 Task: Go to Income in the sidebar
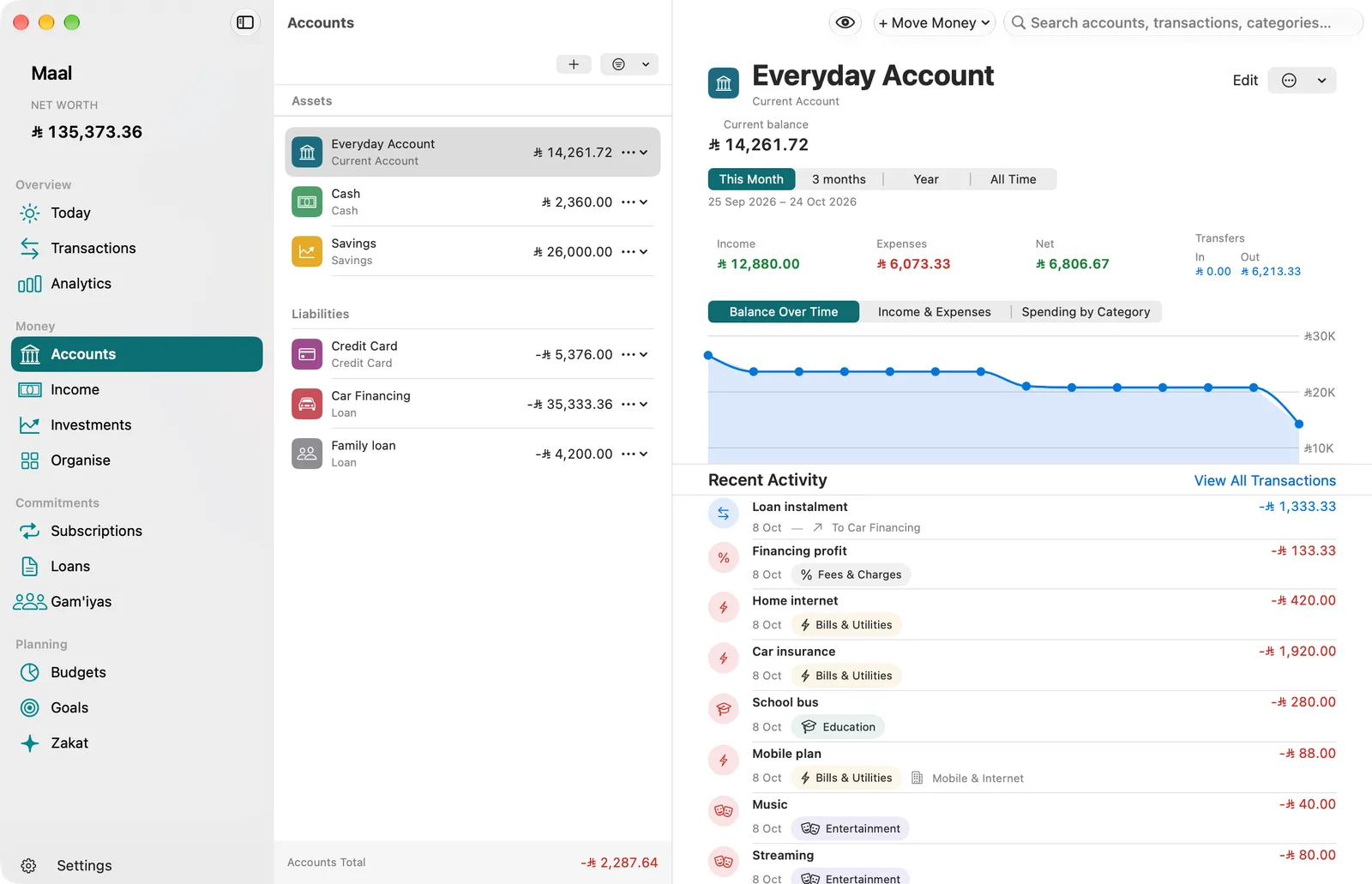pyautogui.click(x=137, y=389)
